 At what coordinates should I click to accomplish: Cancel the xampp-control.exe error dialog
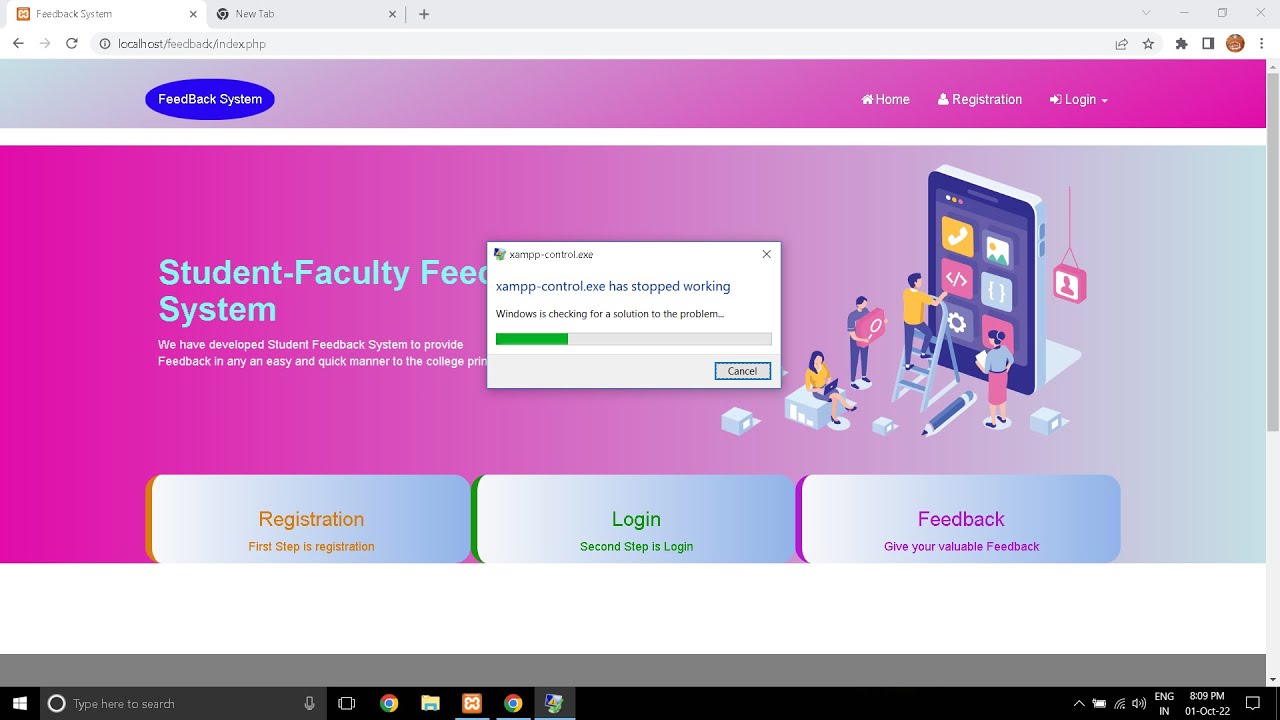(743, 371)
